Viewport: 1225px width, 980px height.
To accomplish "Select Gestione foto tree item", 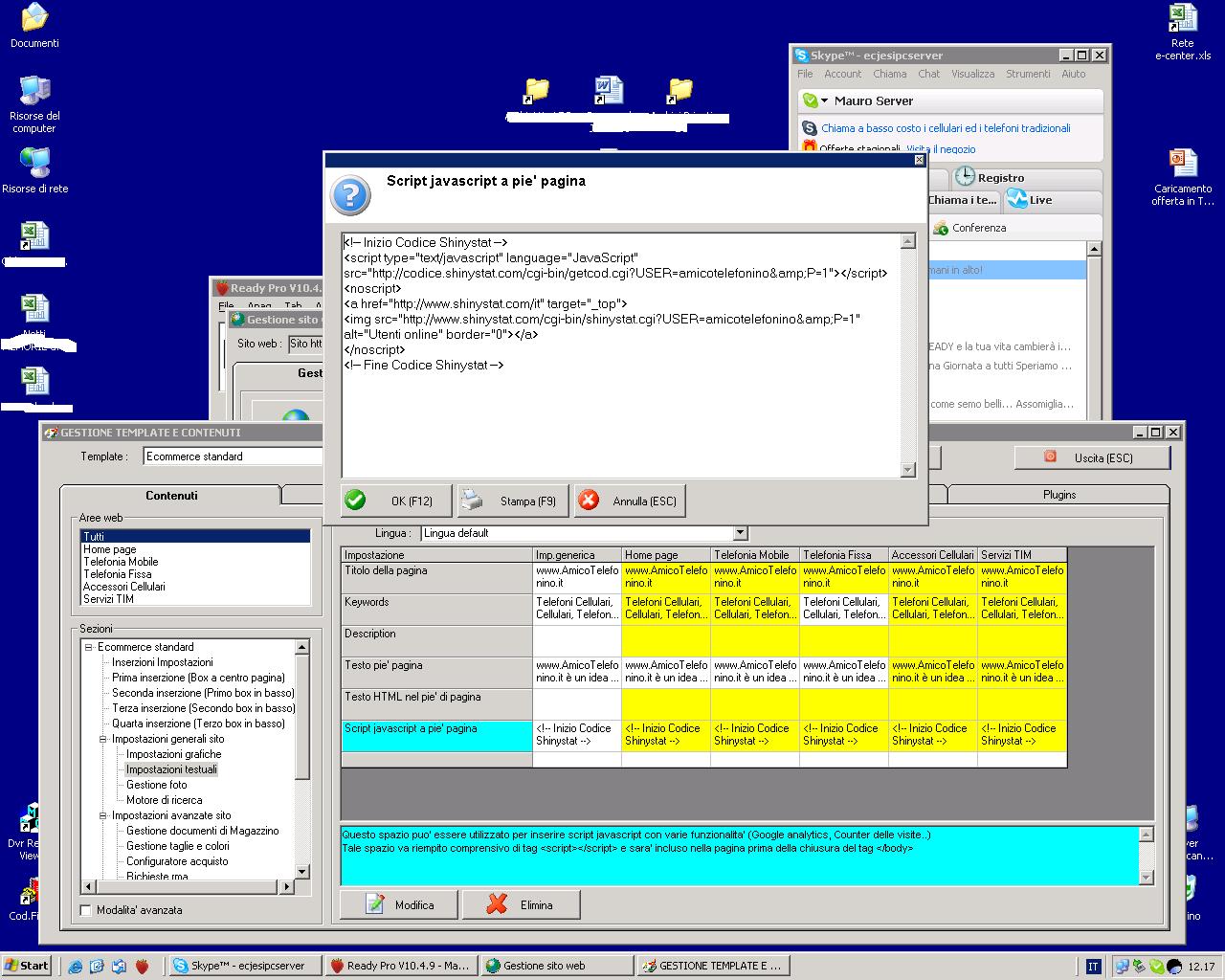I will 157,785.
